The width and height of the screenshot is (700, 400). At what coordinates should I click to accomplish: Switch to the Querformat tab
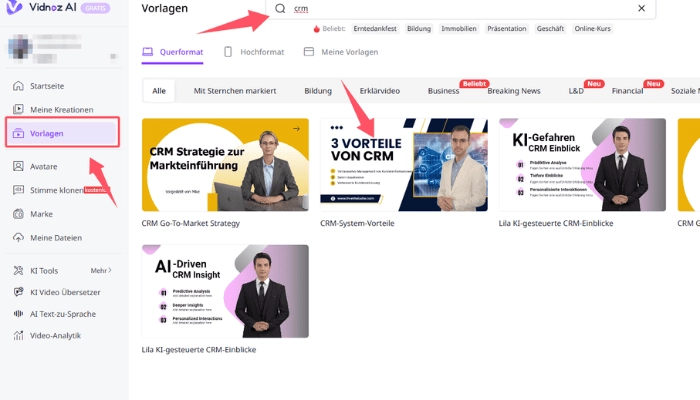pos(172,52)
